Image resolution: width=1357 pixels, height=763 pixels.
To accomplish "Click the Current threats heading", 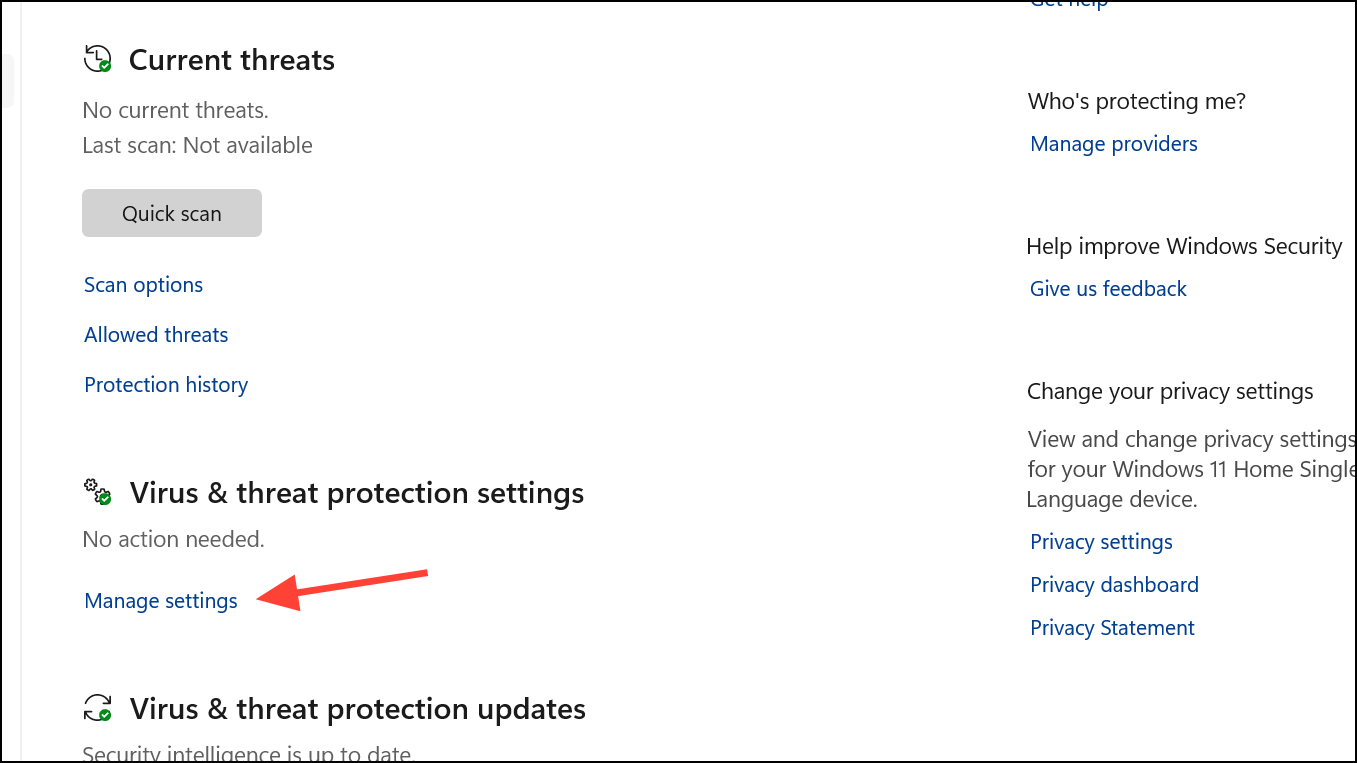I will pos(232,60).
